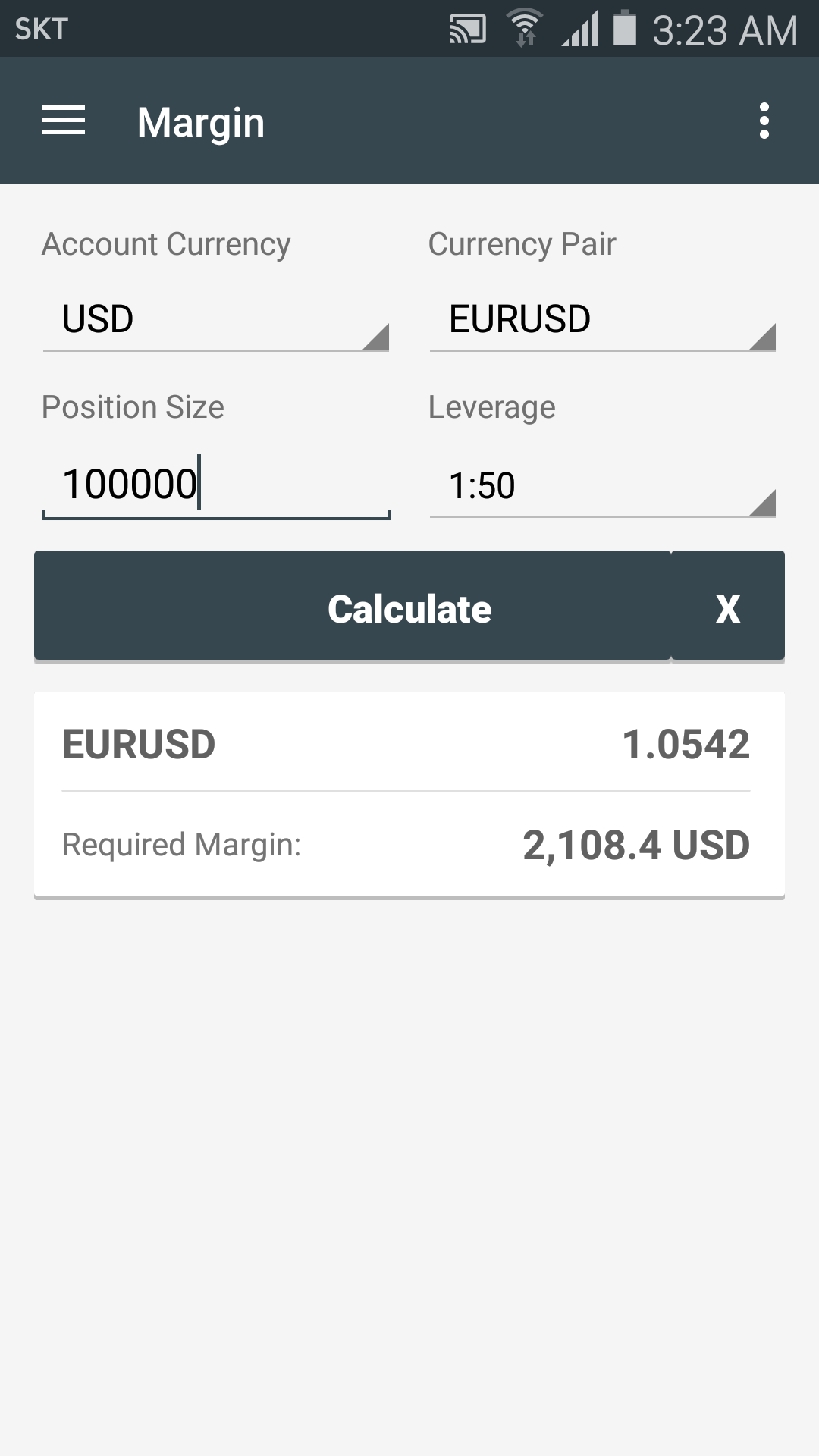
Task: Open the three-dot overflow menu
Action: point(764,121)
